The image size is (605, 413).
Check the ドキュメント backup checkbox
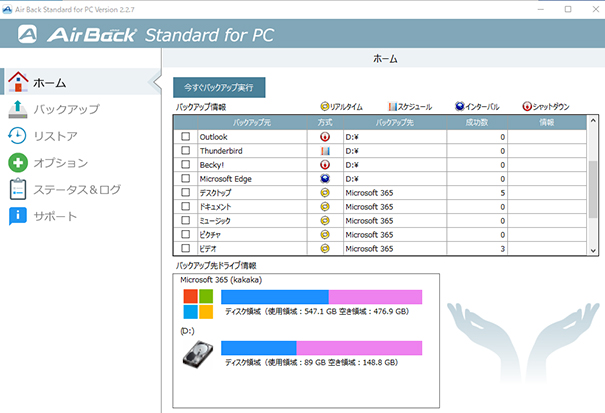click(186, 206)
